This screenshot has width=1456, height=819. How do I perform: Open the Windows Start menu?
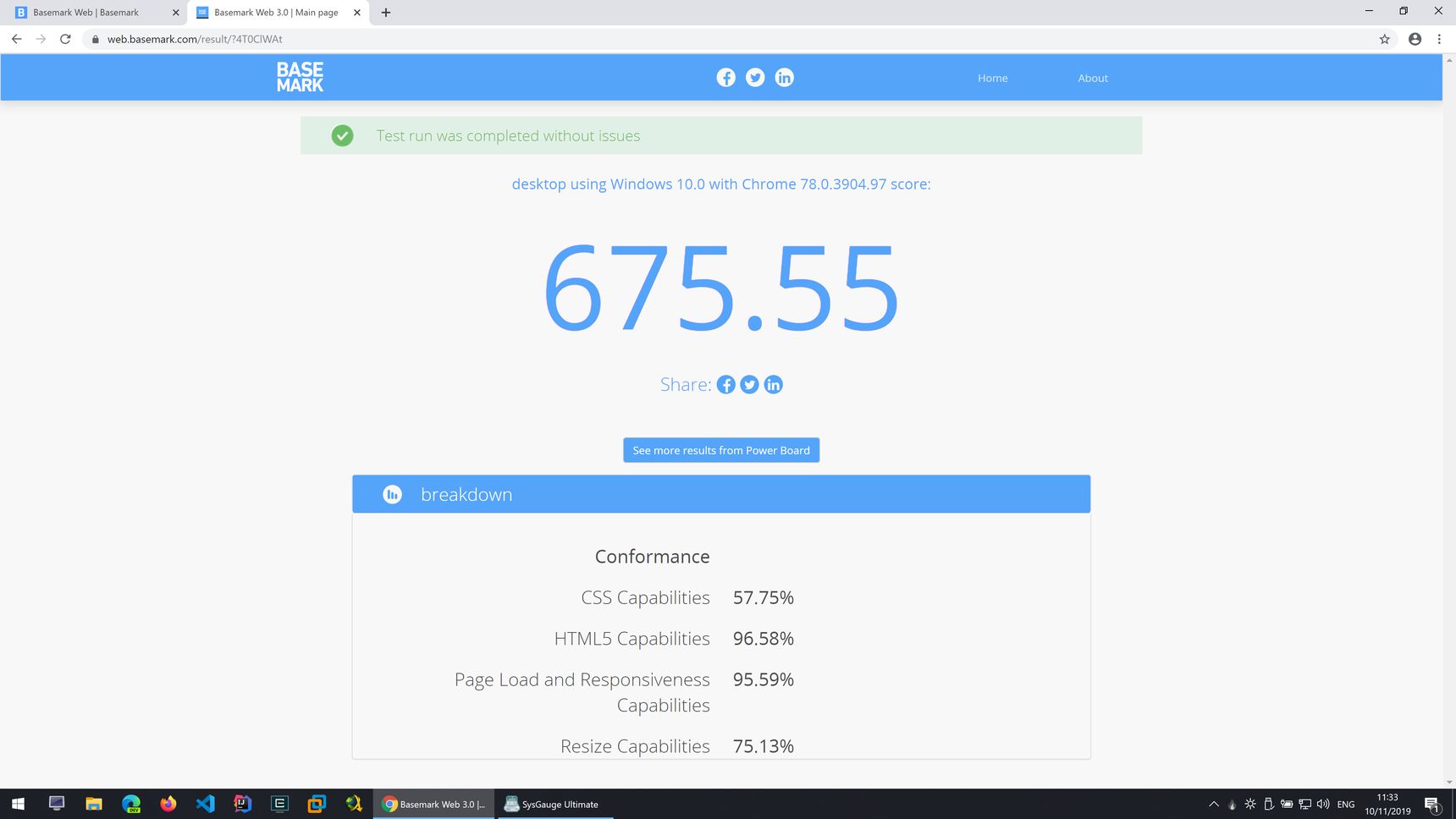coord(19,804)
